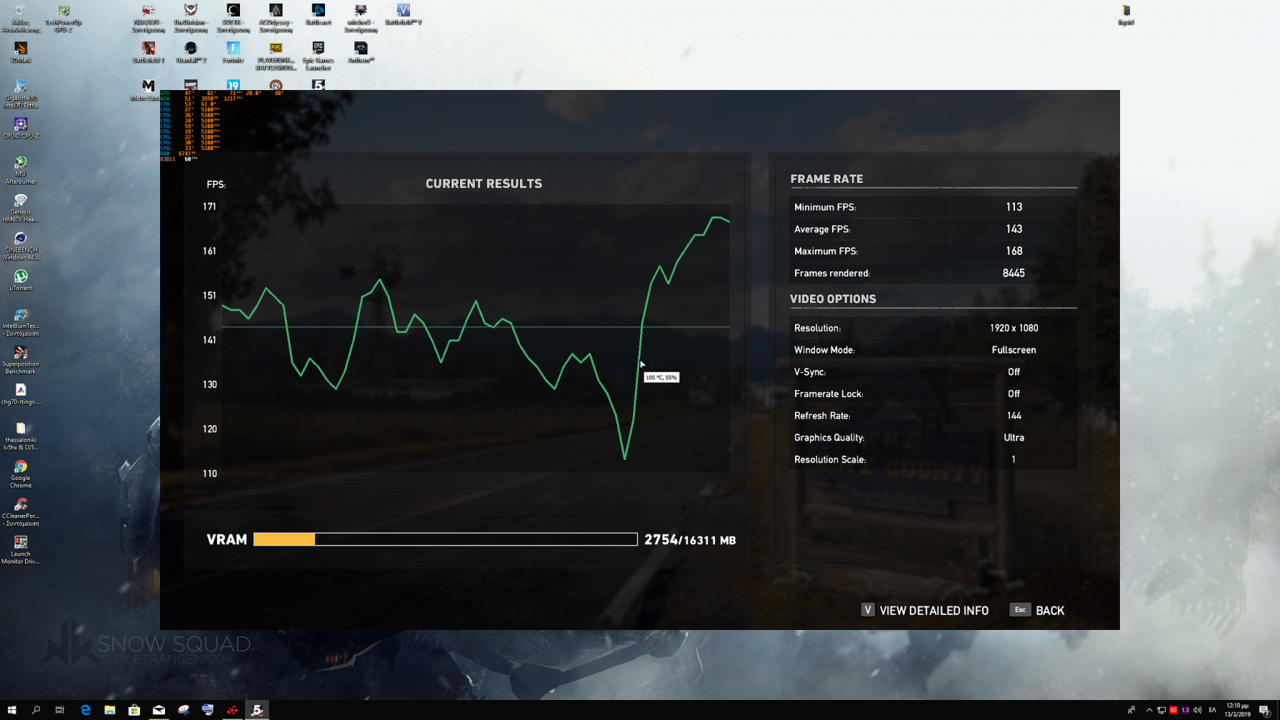Viewport: 1280px width, 720px height.
Task: Click the FPS graph line peak
Action: 716,217
